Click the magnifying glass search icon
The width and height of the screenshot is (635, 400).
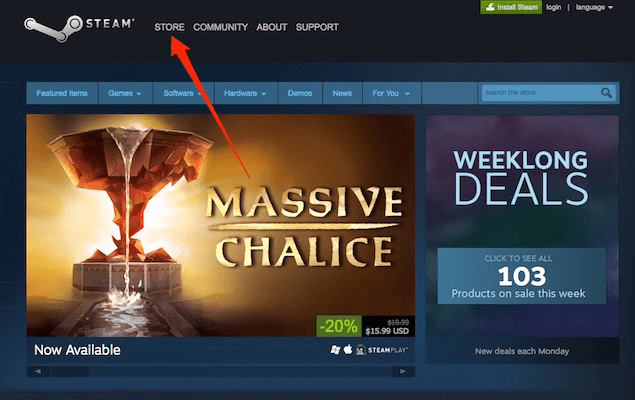[606, 93]
